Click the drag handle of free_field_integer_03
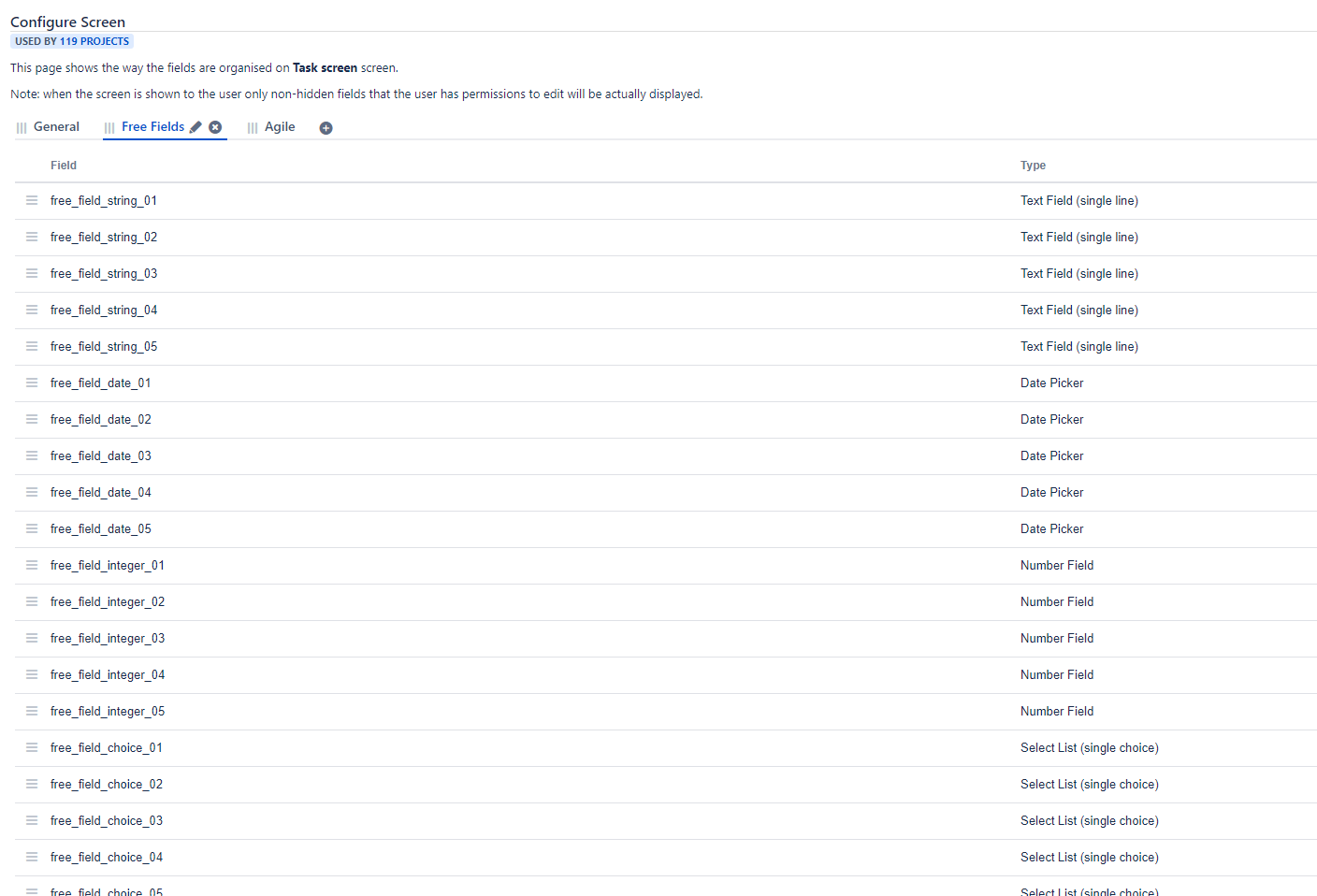This screenshot has height=896, width=1317. tap(32, 638)
